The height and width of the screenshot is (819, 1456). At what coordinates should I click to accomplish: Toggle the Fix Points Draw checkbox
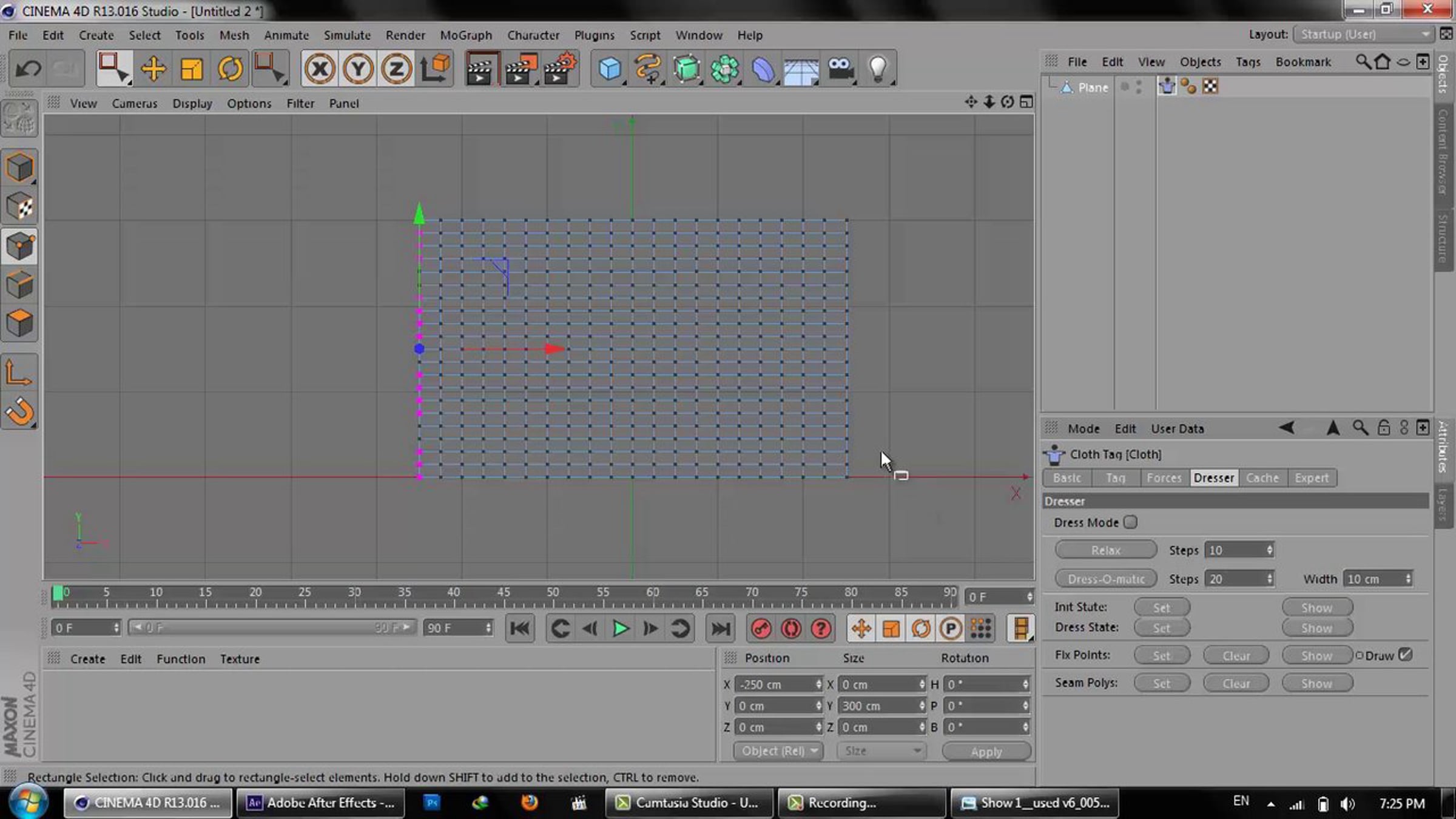[x=1405, y=655]
